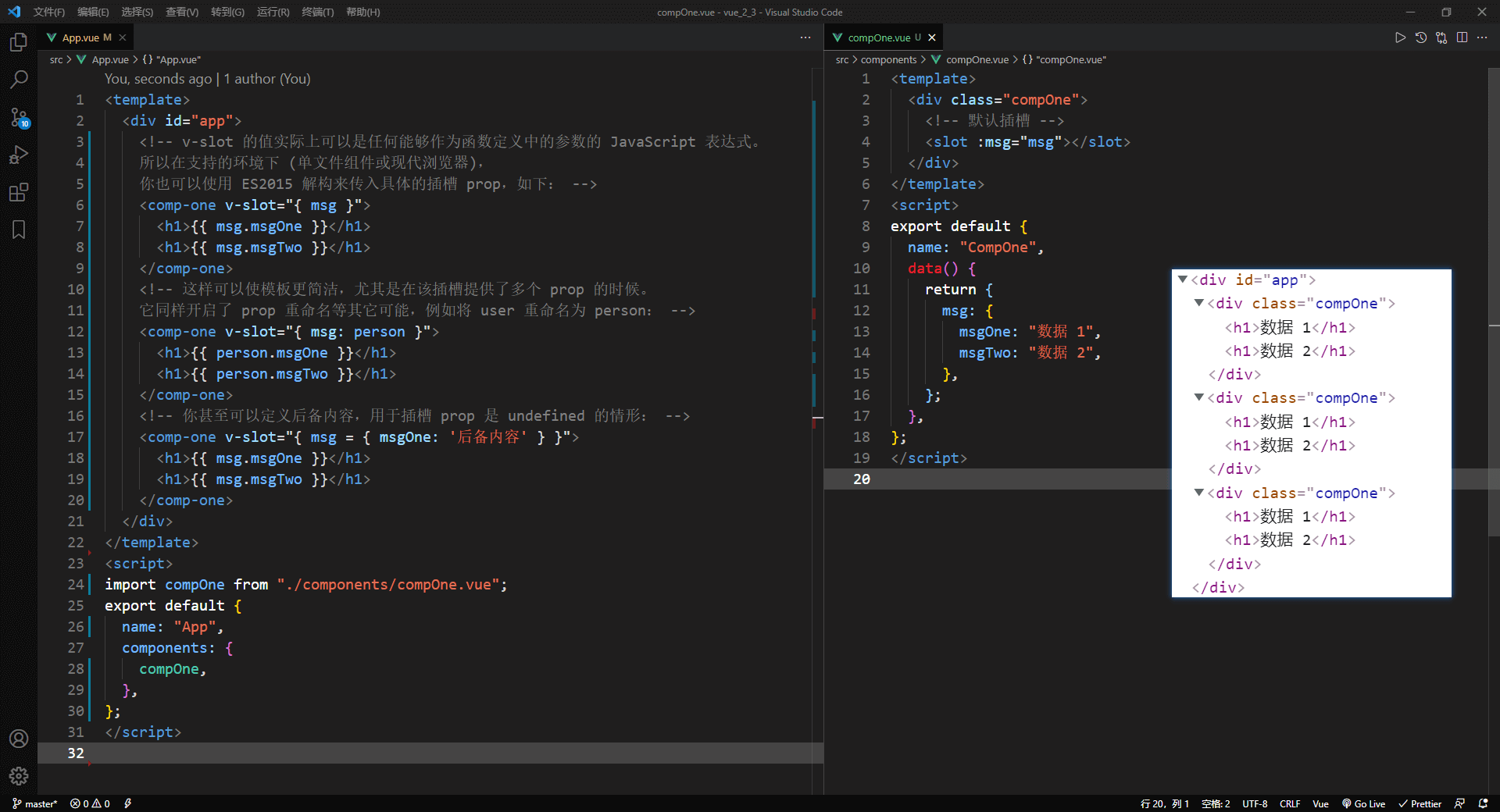Close the compOne.vue tab
Screen dimensions: 1500x812
[932, 37]
